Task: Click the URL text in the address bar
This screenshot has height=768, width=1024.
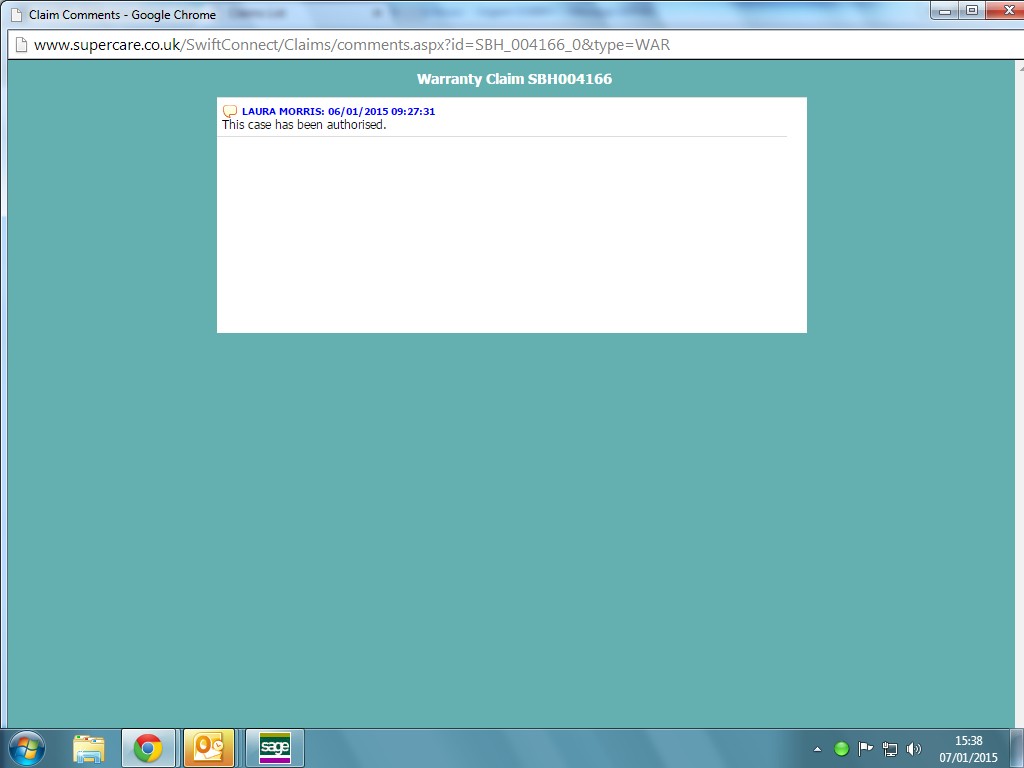Action: click(x=352, y=45)
